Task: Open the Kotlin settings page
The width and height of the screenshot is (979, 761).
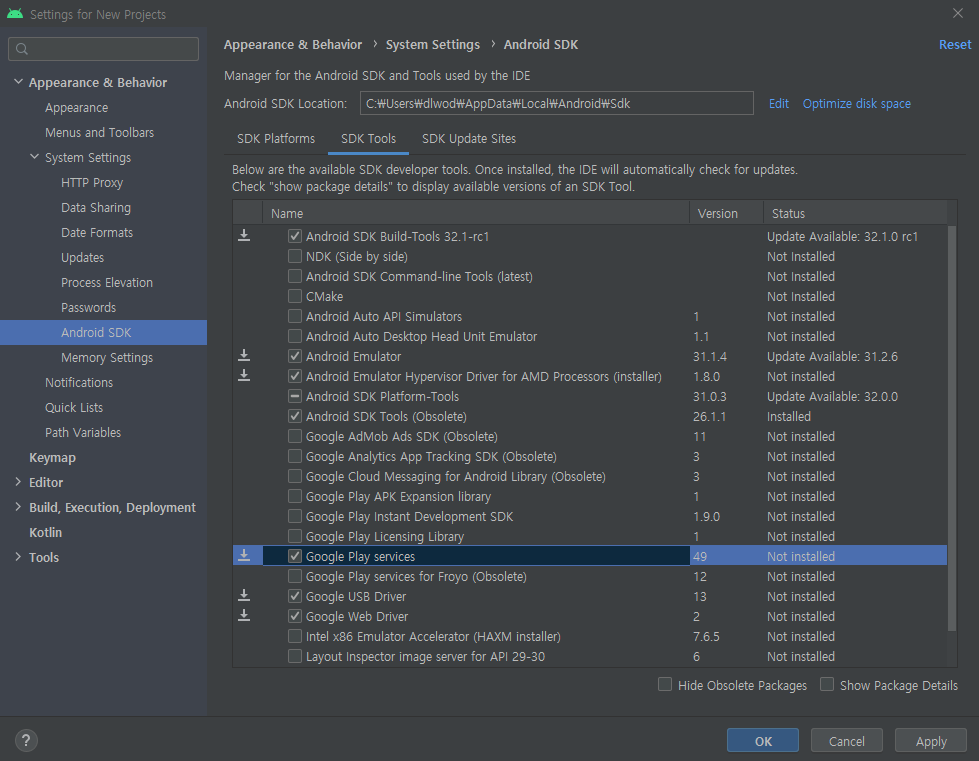Action: click(x=46, y=532)
